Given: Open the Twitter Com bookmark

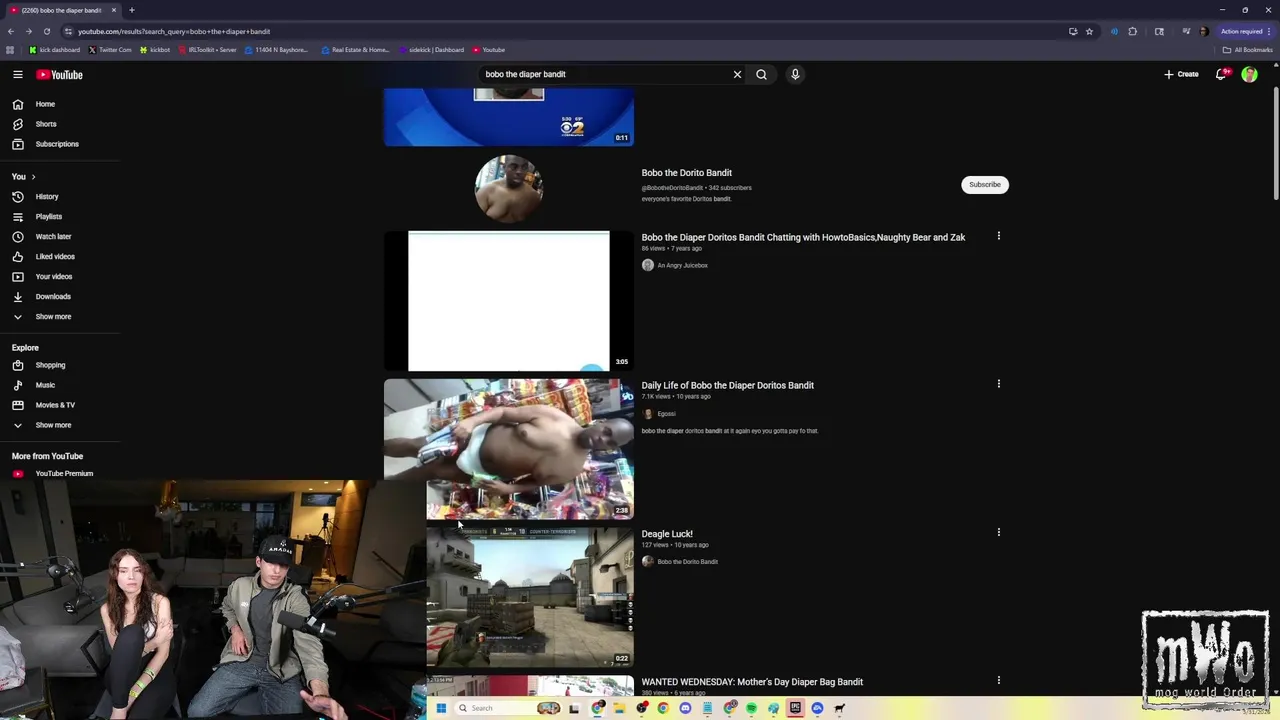Looking at the screenshot, I should click(110, 50).
